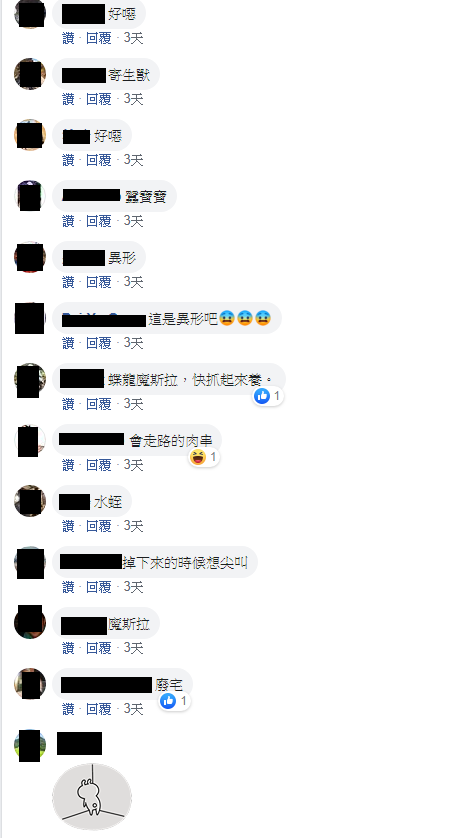
Task: Click the avatar next to the 水蛭 comment
Action: (30, 501)
